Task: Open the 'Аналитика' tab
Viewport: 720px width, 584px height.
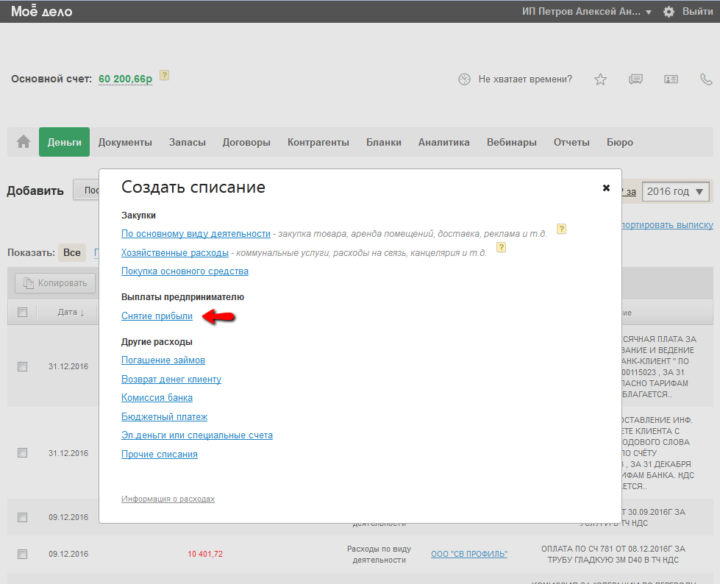Action: (x=444, y=142)
